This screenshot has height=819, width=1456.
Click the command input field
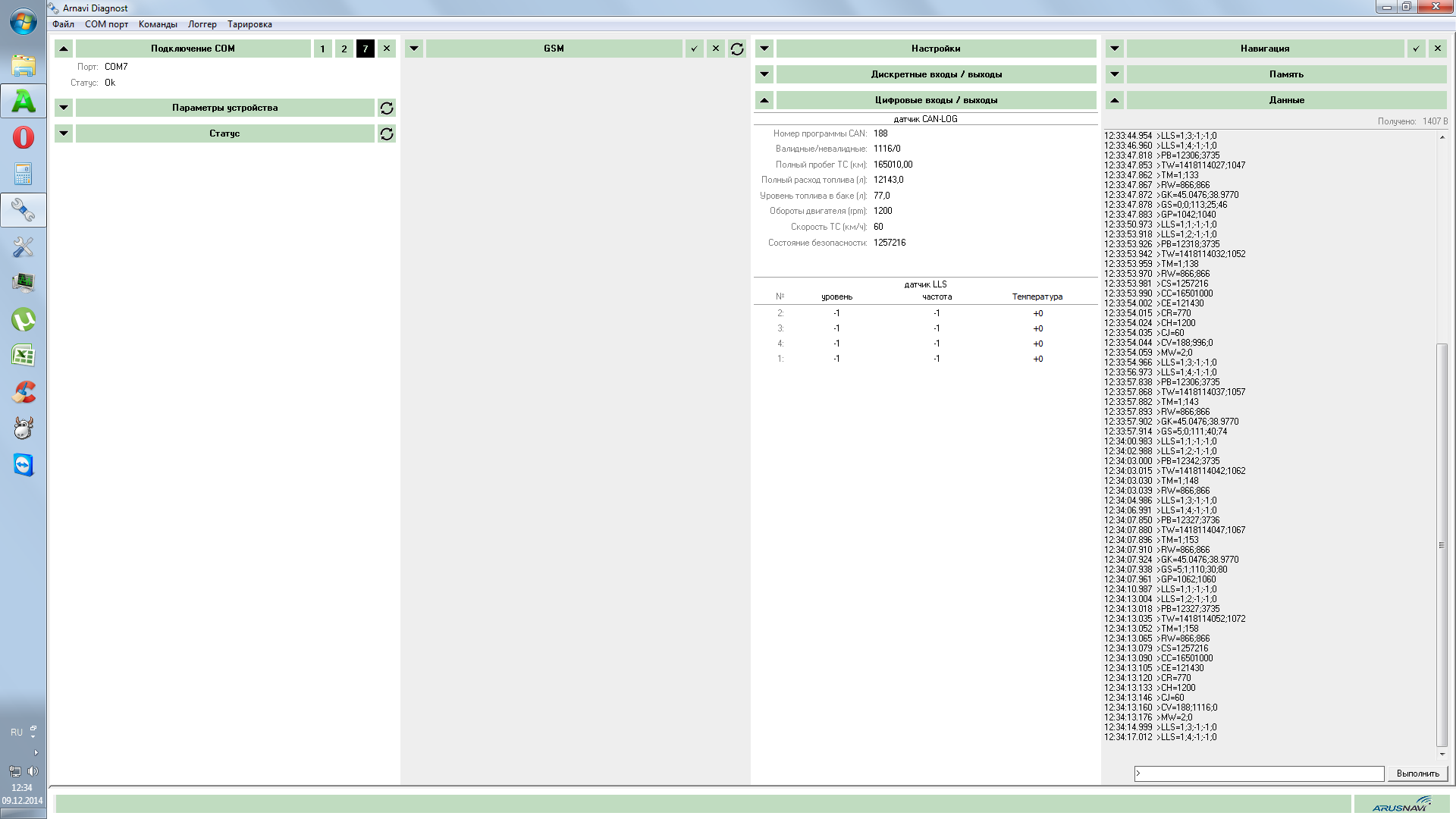[x=1259, y=773]
